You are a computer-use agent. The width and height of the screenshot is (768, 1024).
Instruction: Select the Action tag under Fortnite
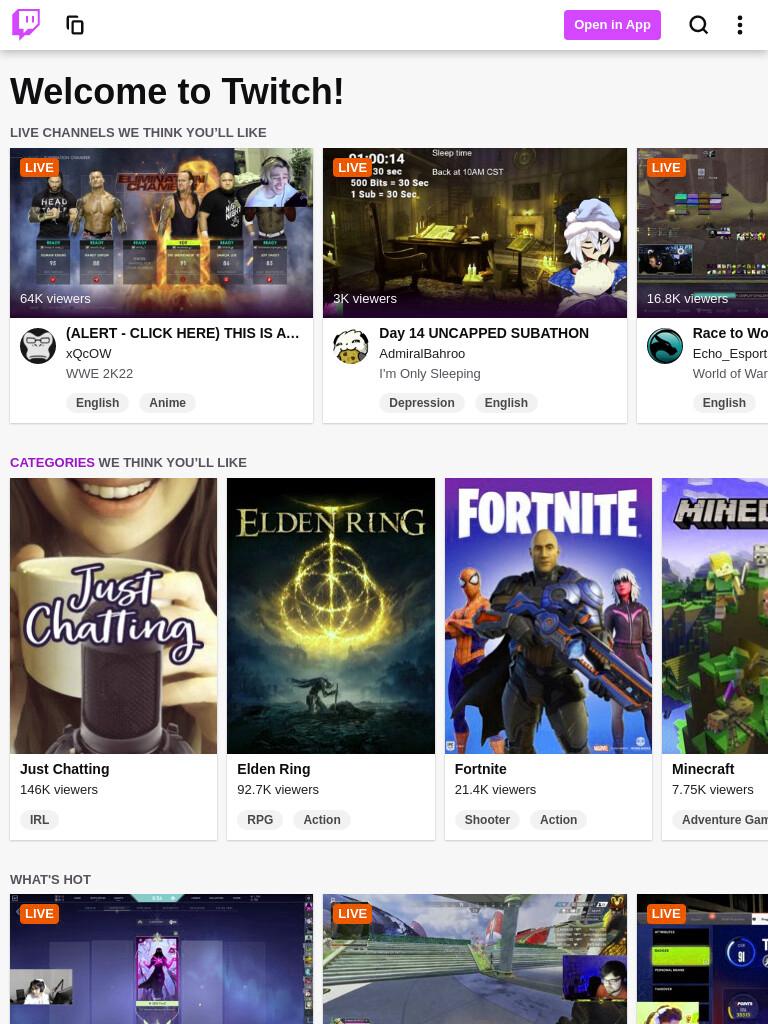[x=558, y=820]
